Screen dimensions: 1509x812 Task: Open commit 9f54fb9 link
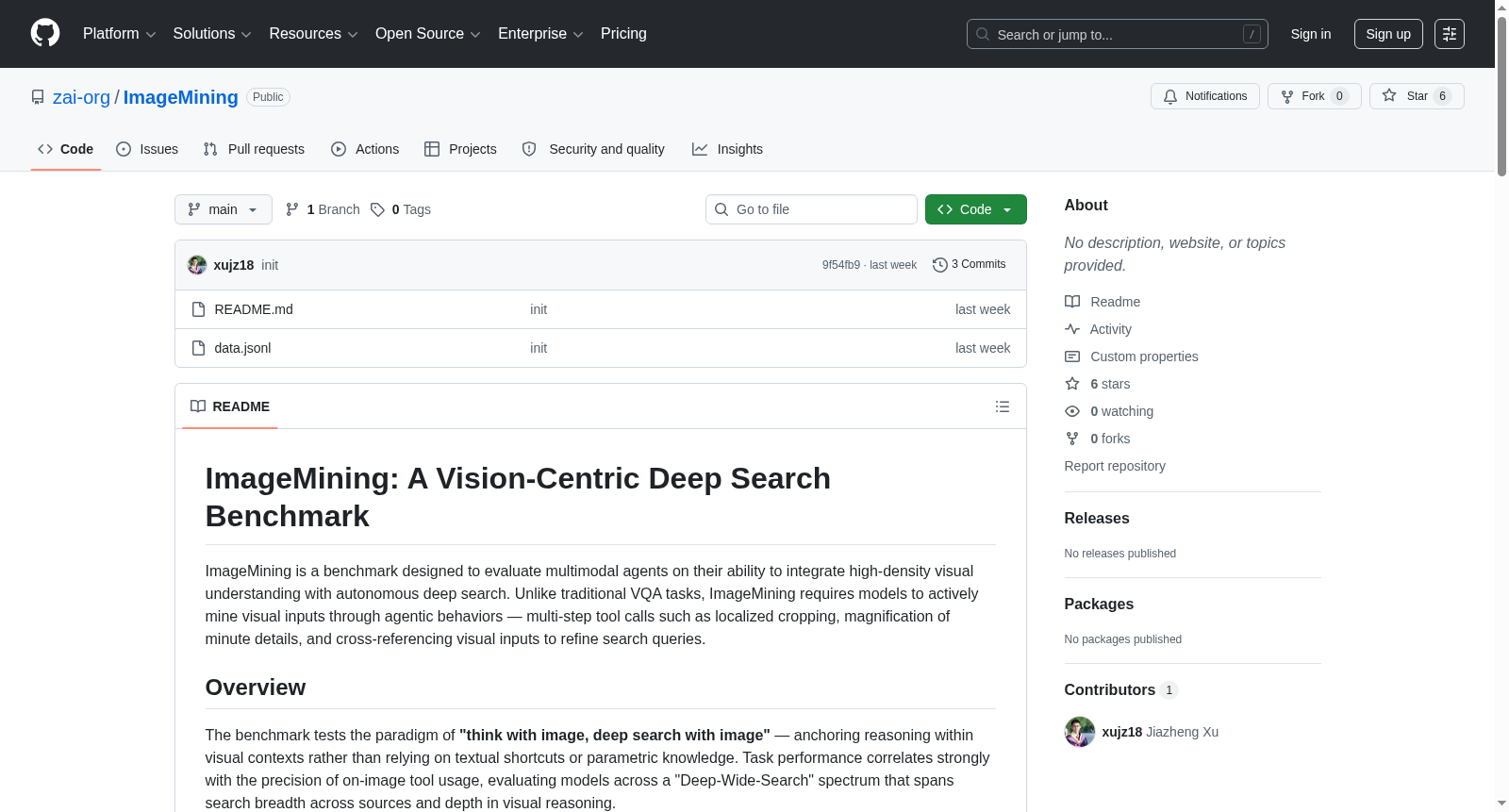tap(841, 265)
